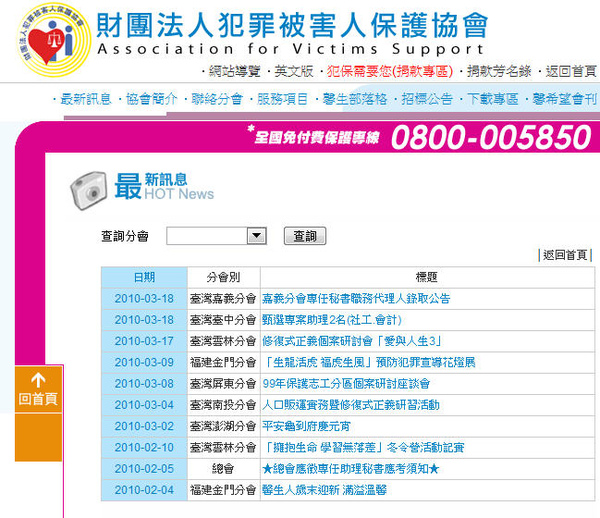Open 嘉義分會專任秘書職務代理人錄取公告 news

tap(356, 299)
